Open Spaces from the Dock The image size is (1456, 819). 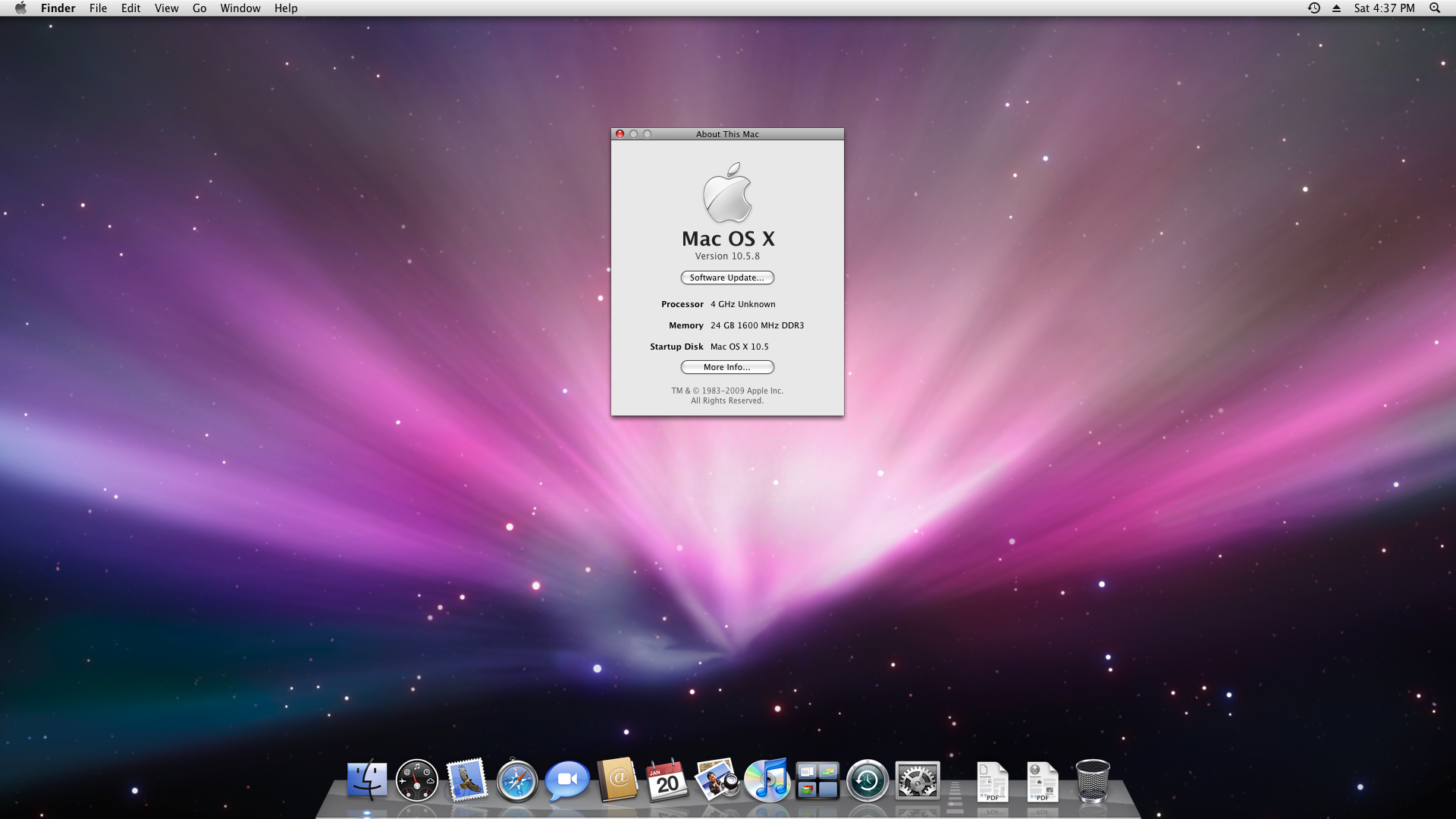[x=817, y=780]
